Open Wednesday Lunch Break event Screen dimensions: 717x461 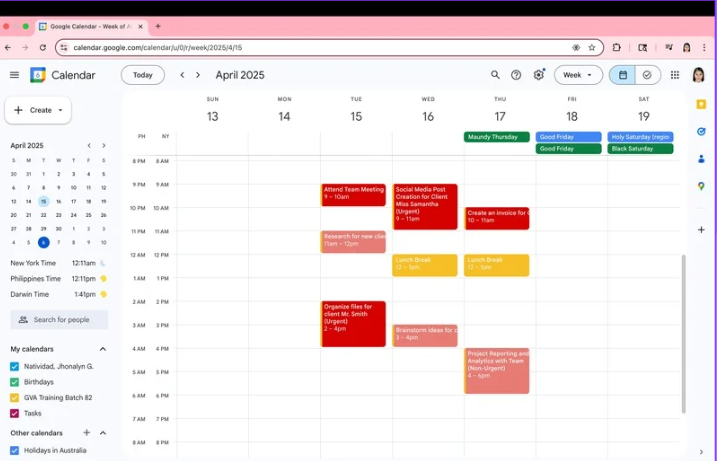coord(425,265)
